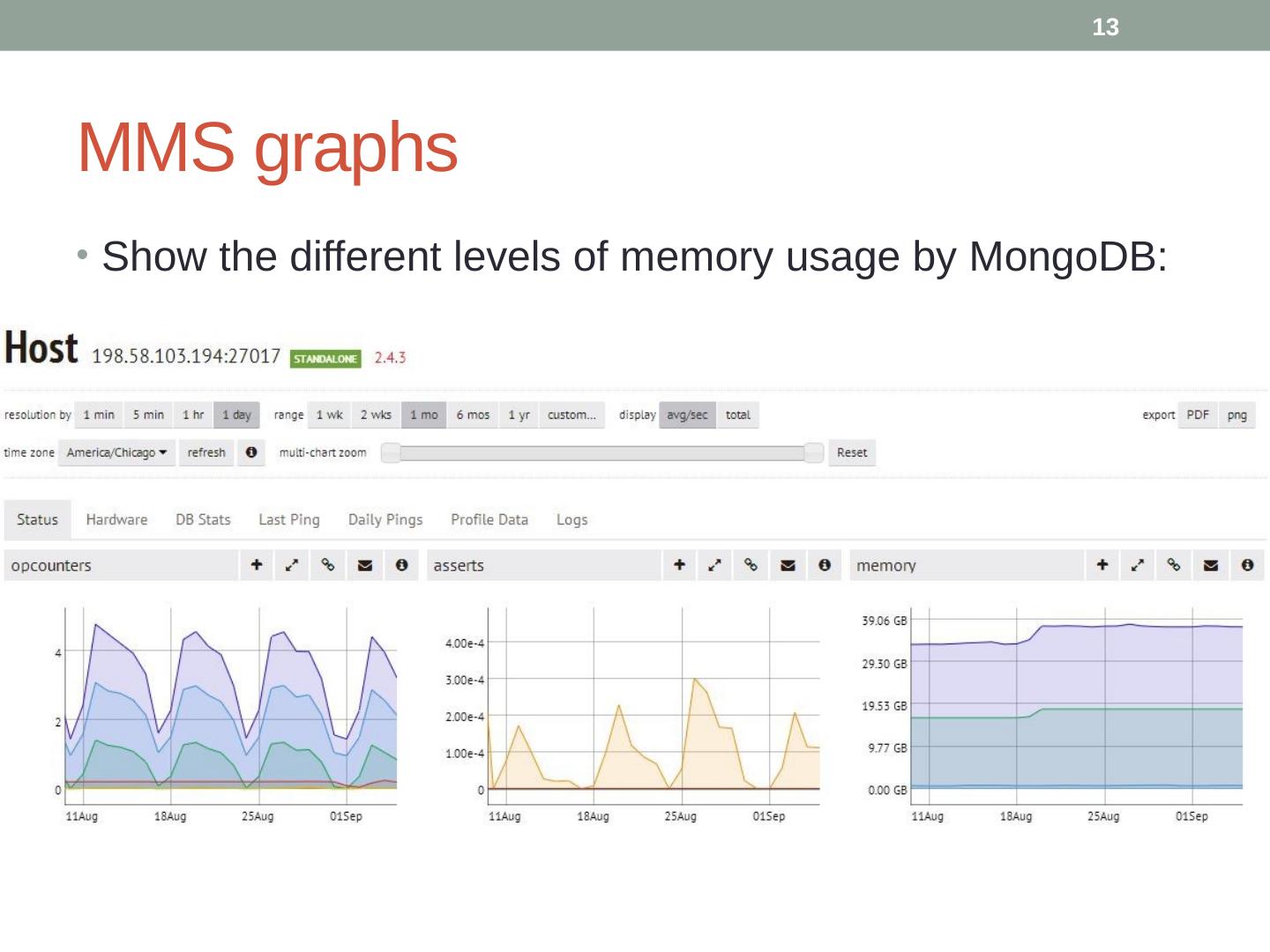Show info for the opcounters chart
1270x952 pixels.
[x=402, y=565]
